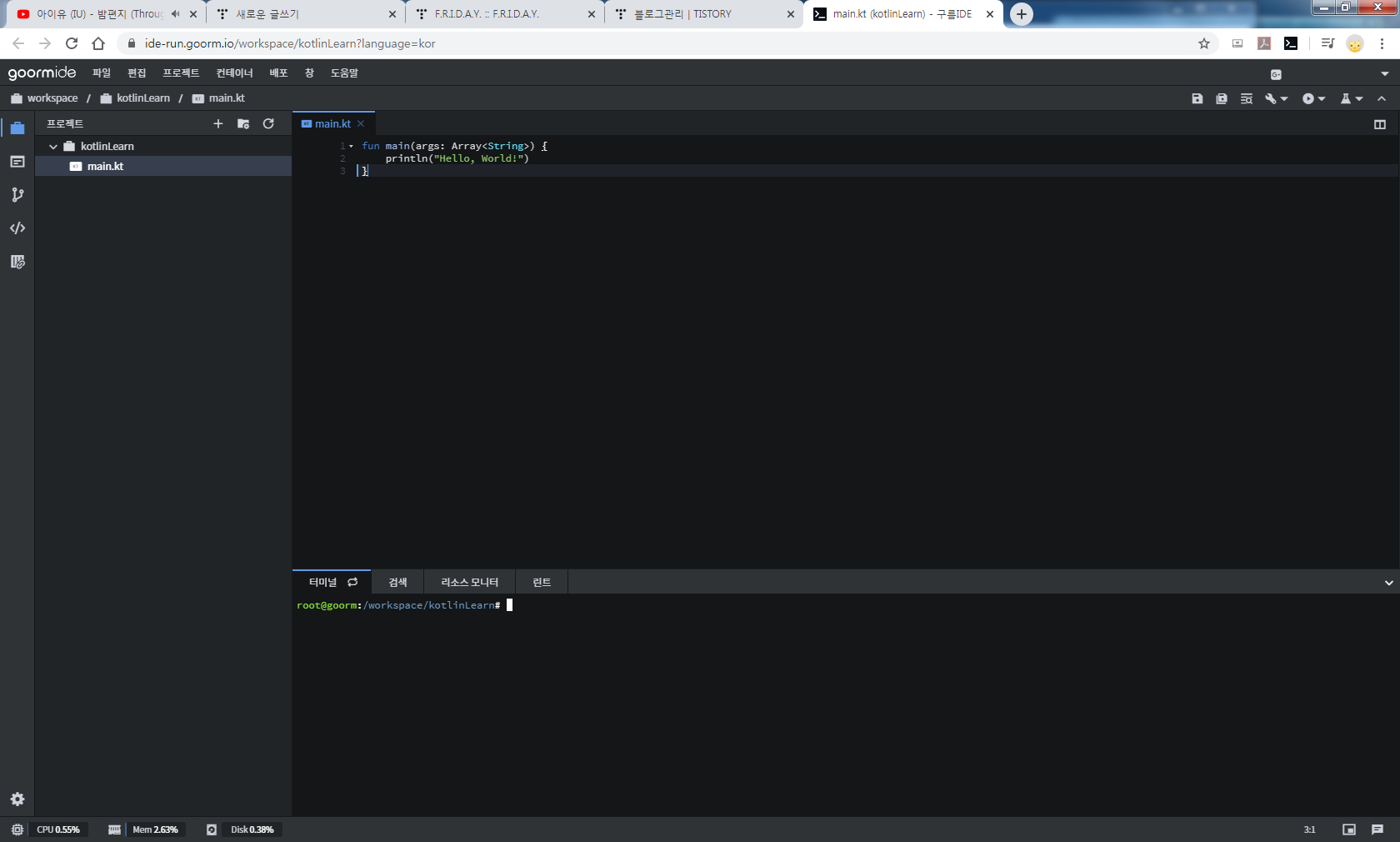Open the 컨테이너 menu

(x=234, y=73)
